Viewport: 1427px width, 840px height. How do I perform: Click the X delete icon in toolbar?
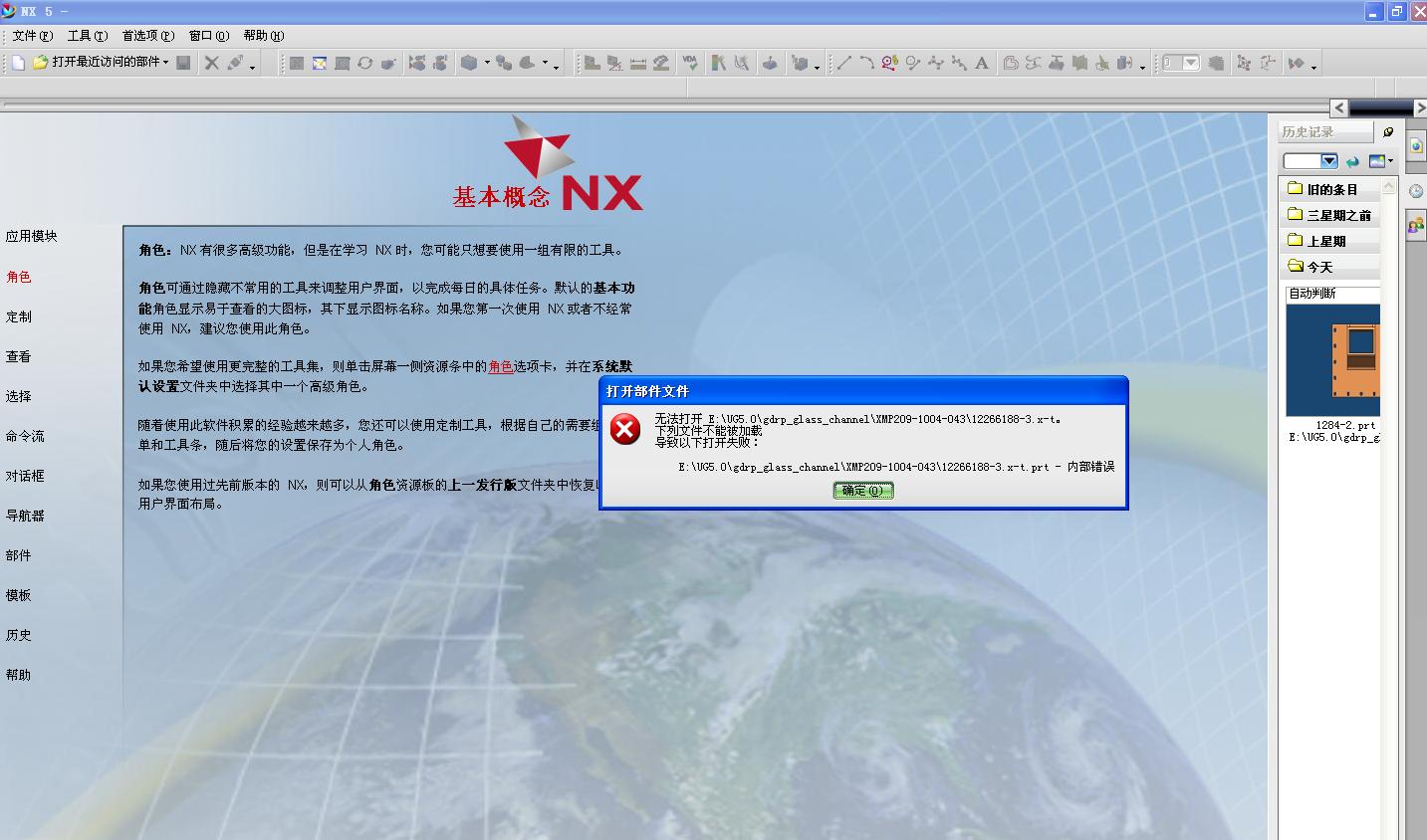click(211, 63)
